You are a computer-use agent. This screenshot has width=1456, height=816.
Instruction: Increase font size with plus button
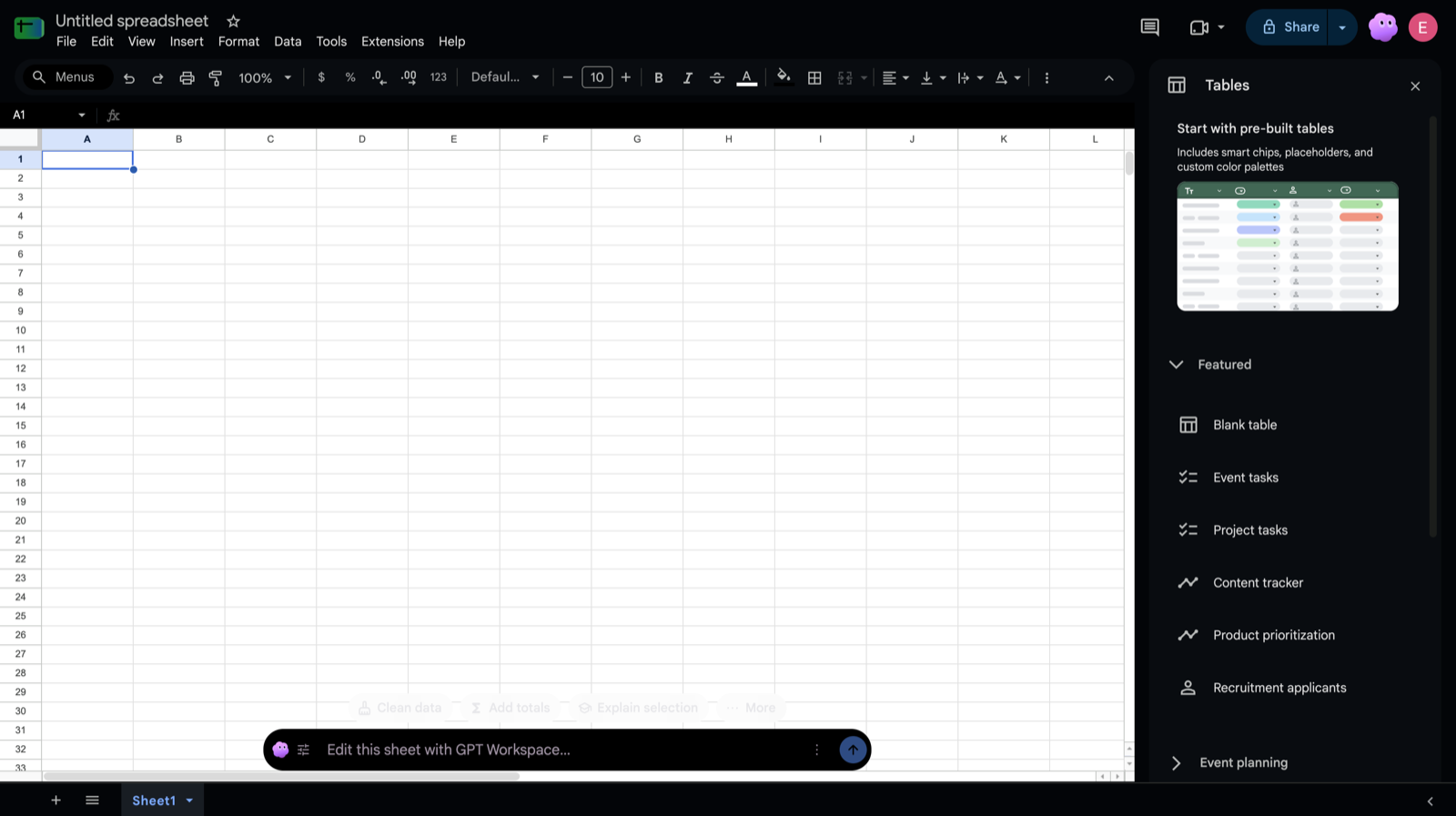click(626, 77)
